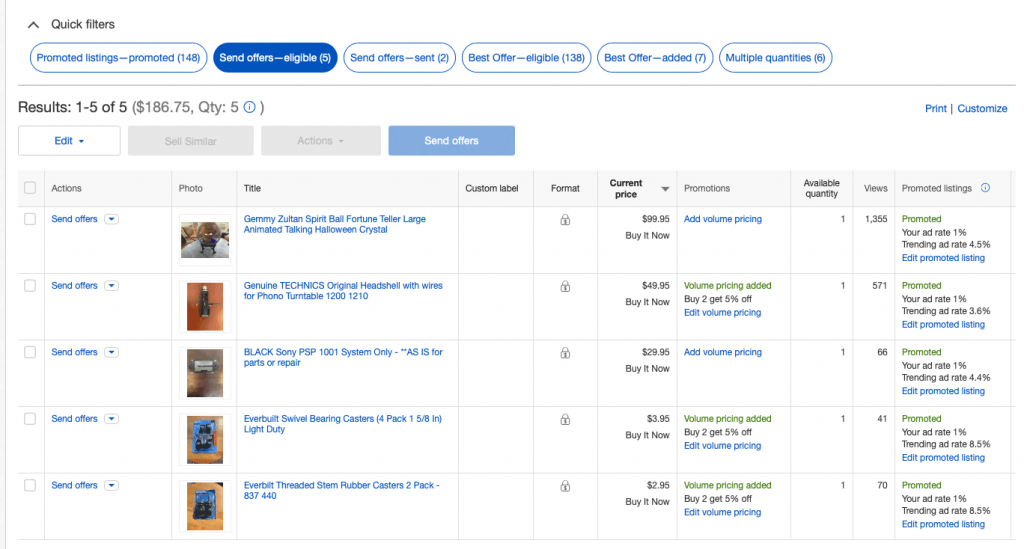Image resolution: width=1024 pixels, height=549 pixels.
Task: Sort by Current price arrow
Action: [x=665, y=189]
